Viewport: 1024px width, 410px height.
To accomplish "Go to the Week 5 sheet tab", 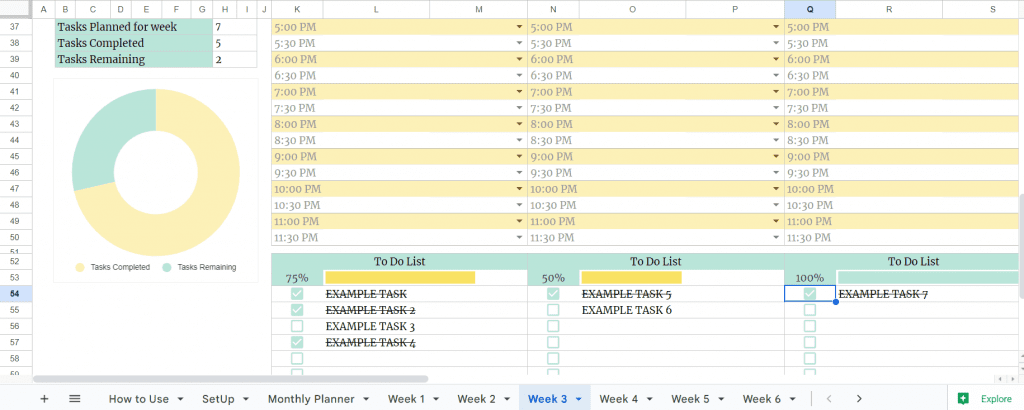I will click(690, 398).
